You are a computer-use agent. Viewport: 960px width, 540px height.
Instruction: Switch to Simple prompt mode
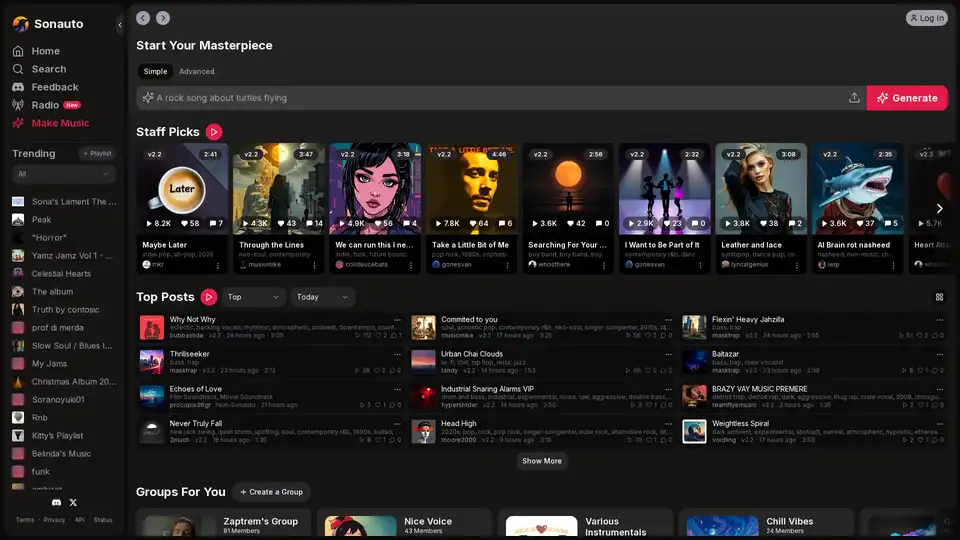click(x=155, y=72)
